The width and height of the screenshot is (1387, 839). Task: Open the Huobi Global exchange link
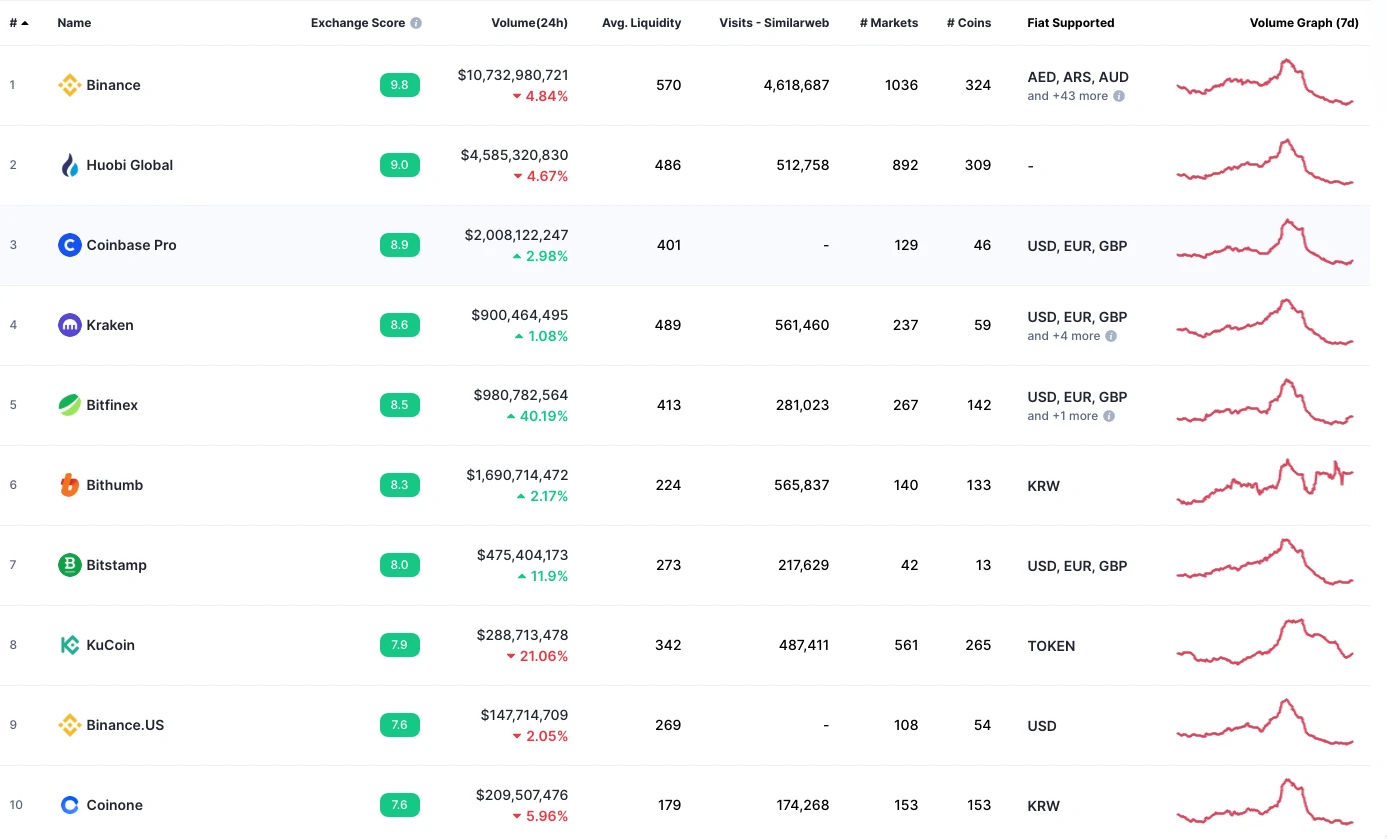click(130, 165)
